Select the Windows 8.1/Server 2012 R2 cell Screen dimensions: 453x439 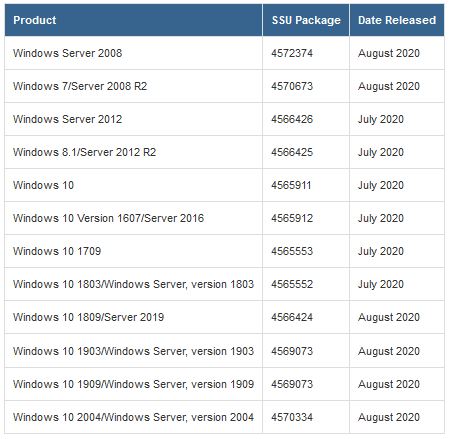pos(134,152)
